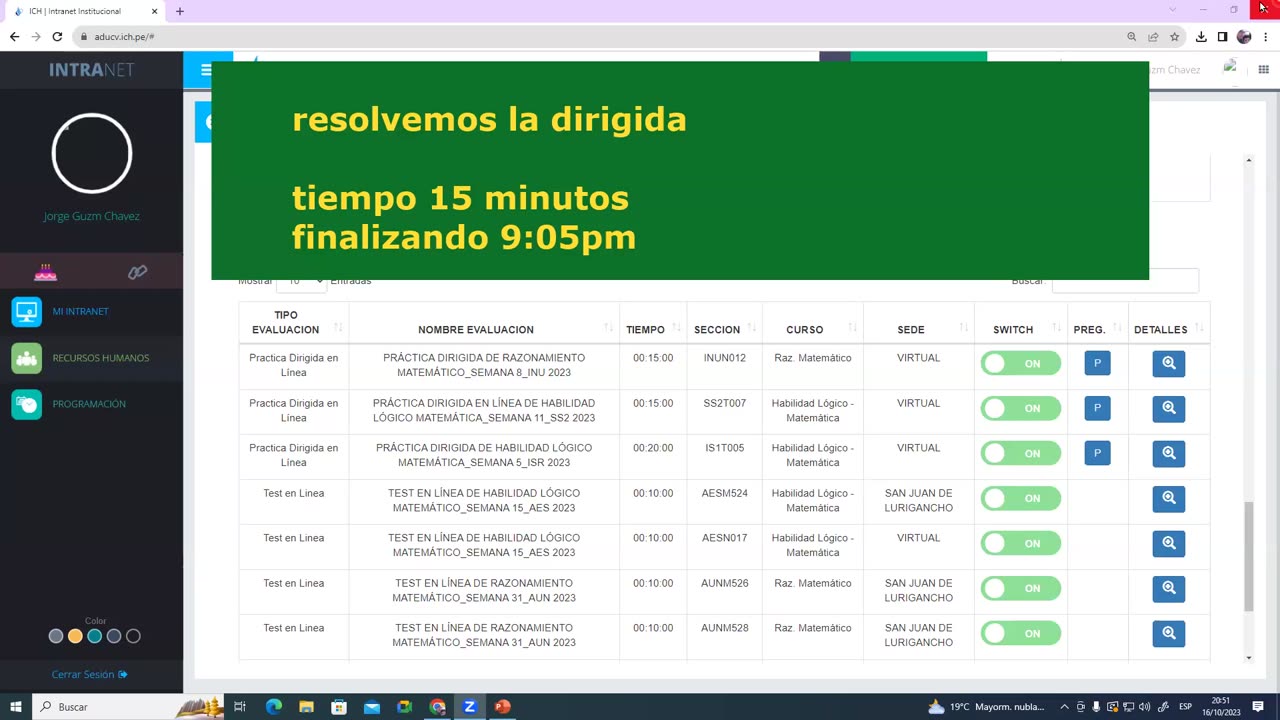Sort table by PREG. column
The image size is (1280, 720).
[x=1097, y=323]
